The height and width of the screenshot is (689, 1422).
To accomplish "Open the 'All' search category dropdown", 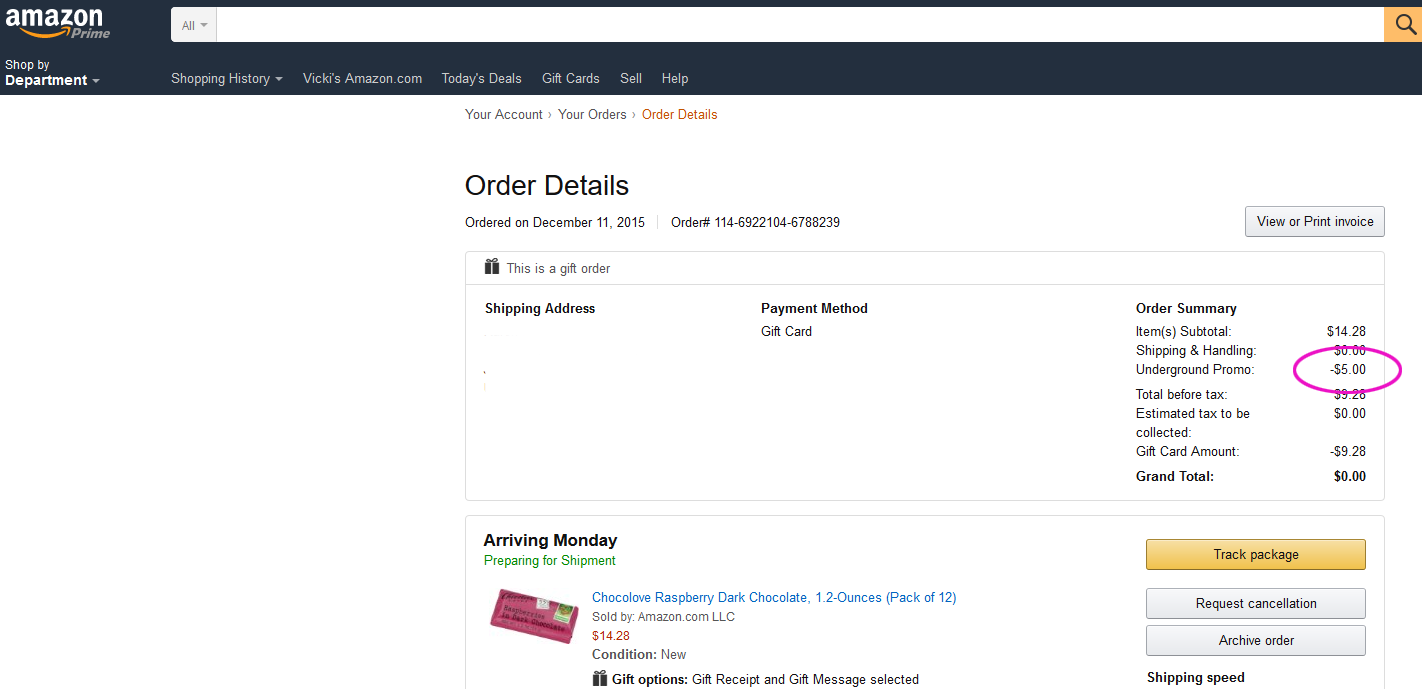I will point(194,25).
